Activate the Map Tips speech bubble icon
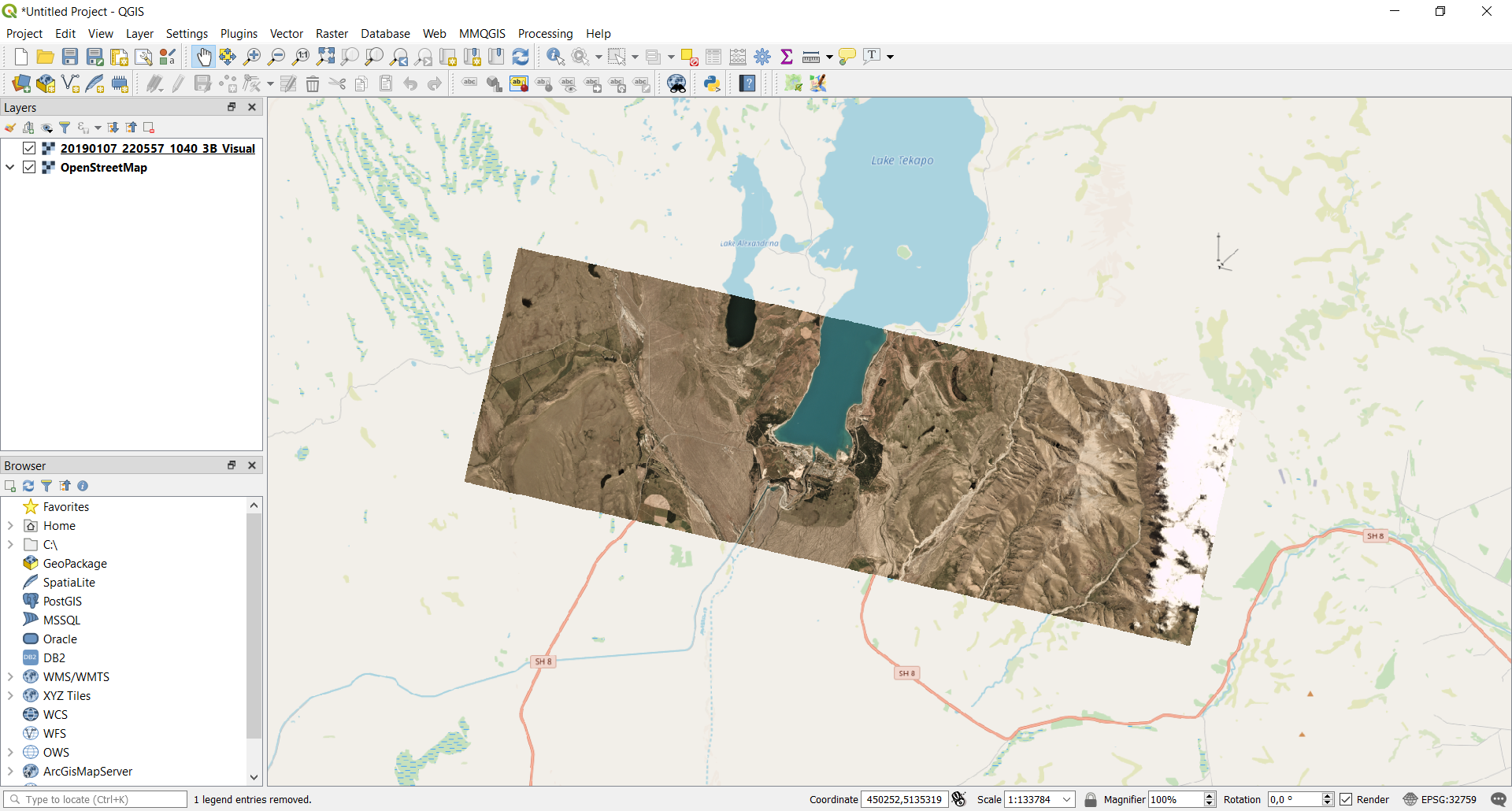The image size is (1512, 811). coord(847,57)
